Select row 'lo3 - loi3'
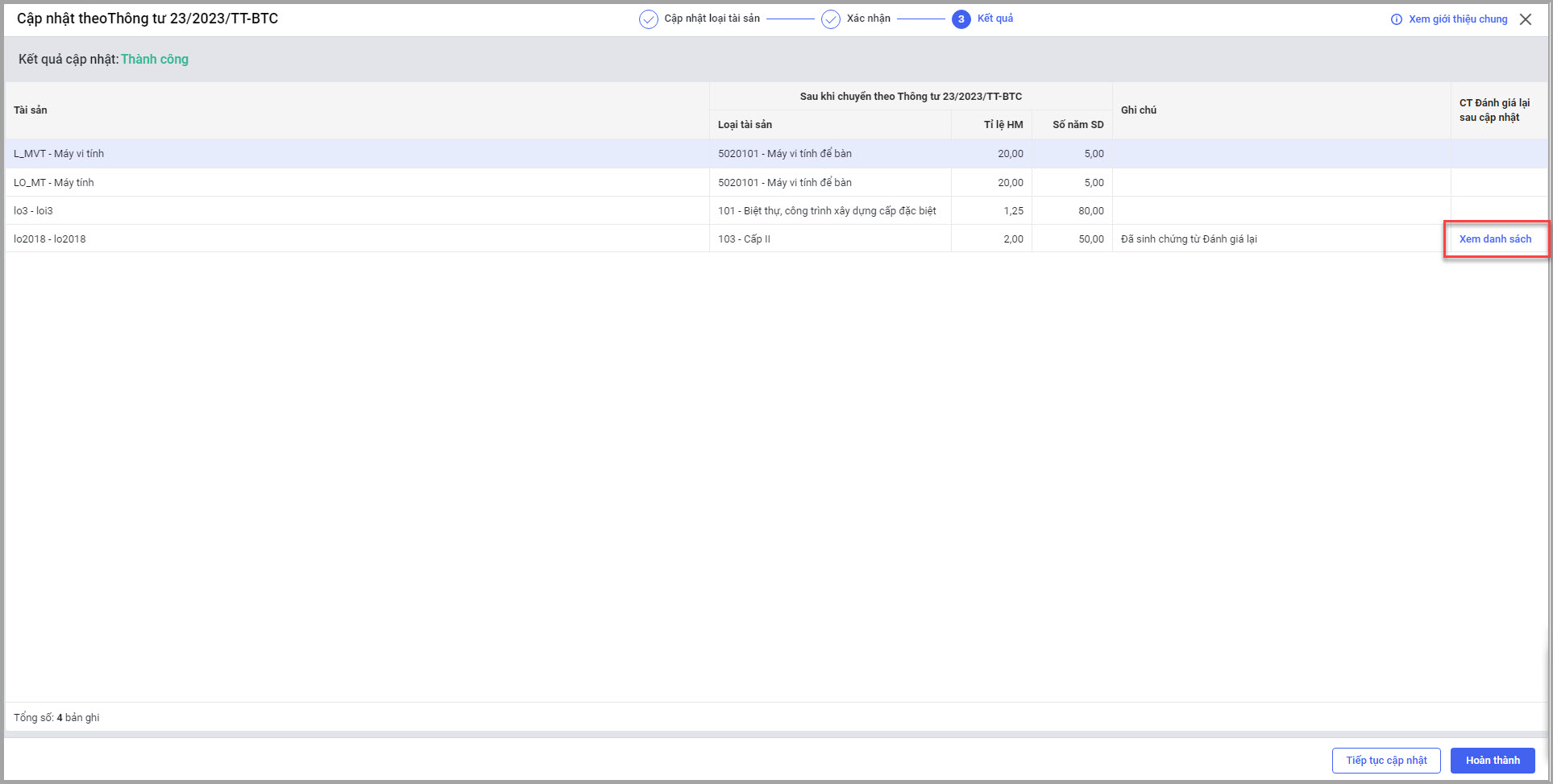Screen dimensions: 1553x784 pyautogui.click(x=776, y=211)
